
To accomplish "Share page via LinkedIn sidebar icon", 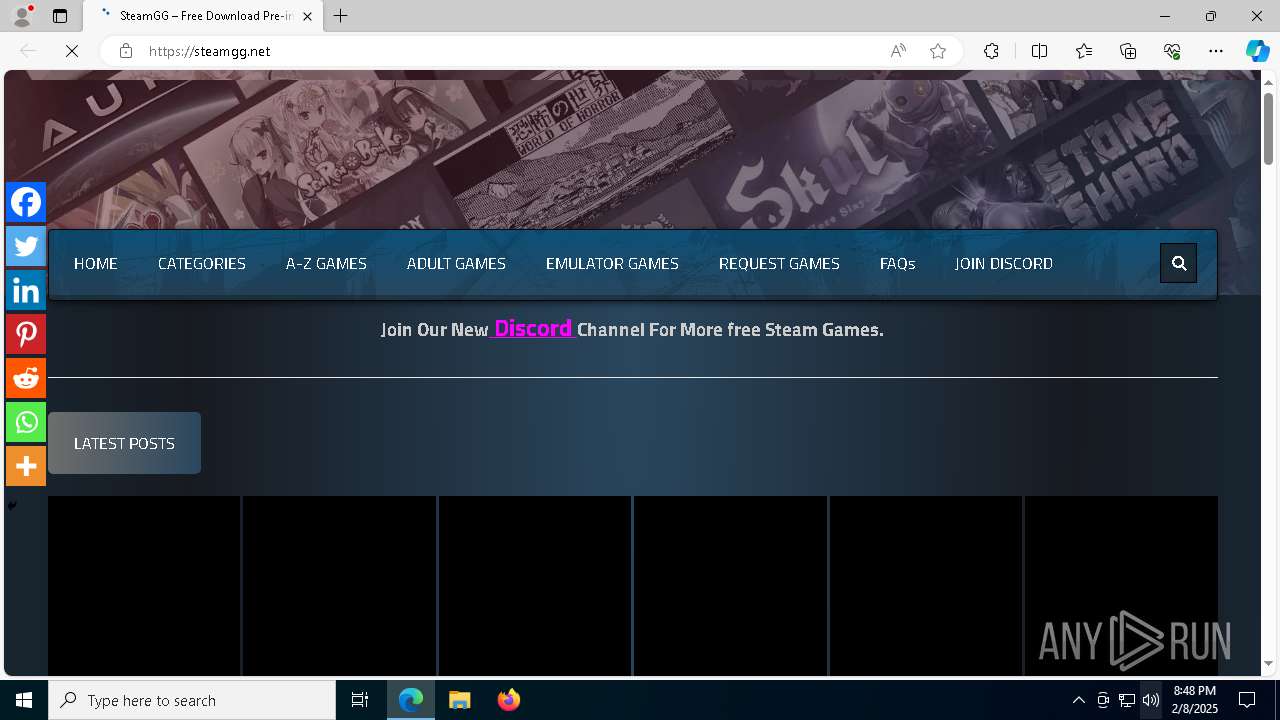I will (26, 290).
